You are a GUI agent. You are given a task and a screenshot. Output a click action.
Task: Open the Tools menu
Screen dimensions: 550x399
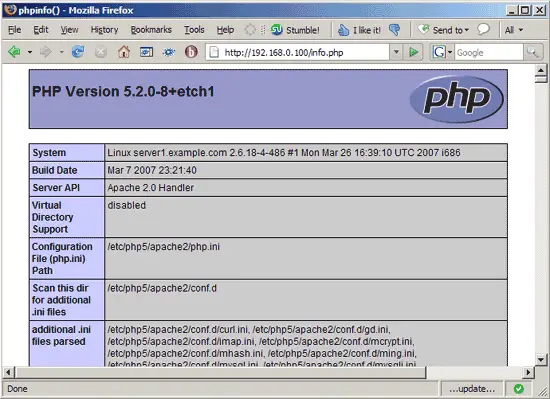194,30
